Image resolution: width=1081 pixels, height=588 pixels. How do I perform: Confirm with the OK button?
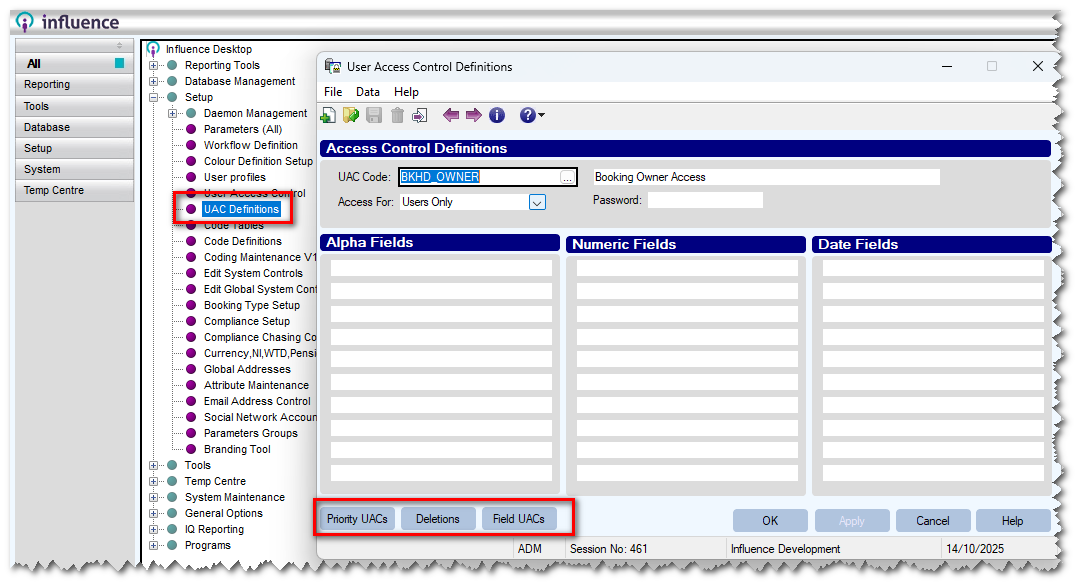point(770,521)
